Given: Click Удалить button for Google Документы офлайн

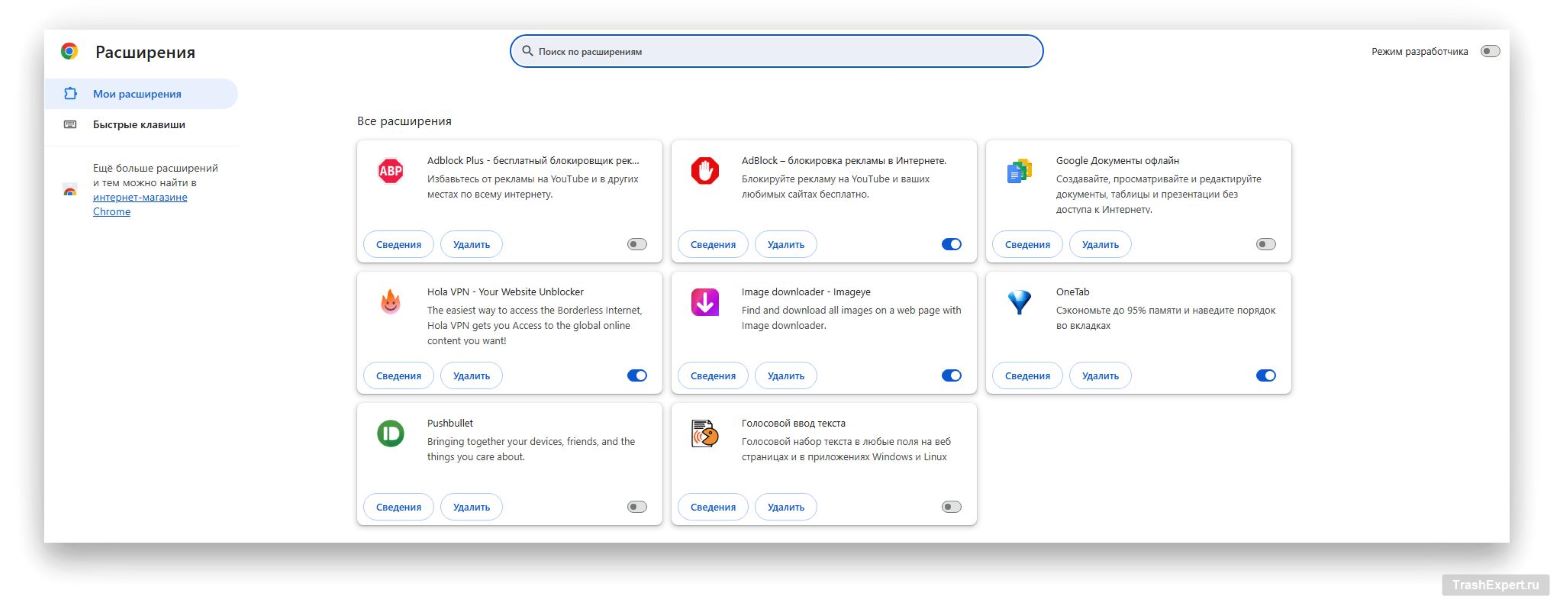Looking at the screenshot, I should tap(1100, 244).
